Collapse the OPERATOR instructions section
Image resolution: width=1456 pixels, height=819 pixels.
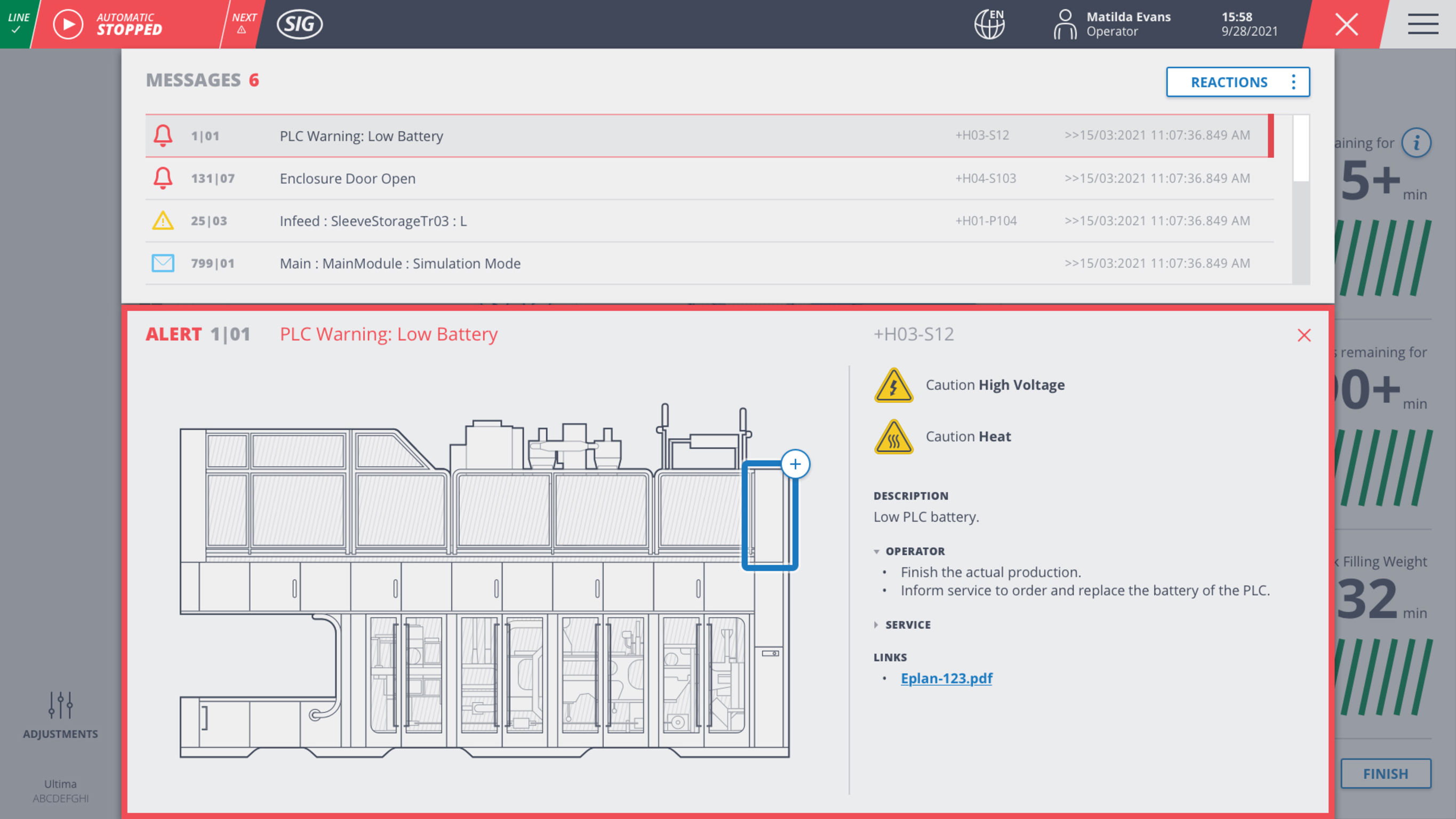pyautogui.click(x=876, y=551)
